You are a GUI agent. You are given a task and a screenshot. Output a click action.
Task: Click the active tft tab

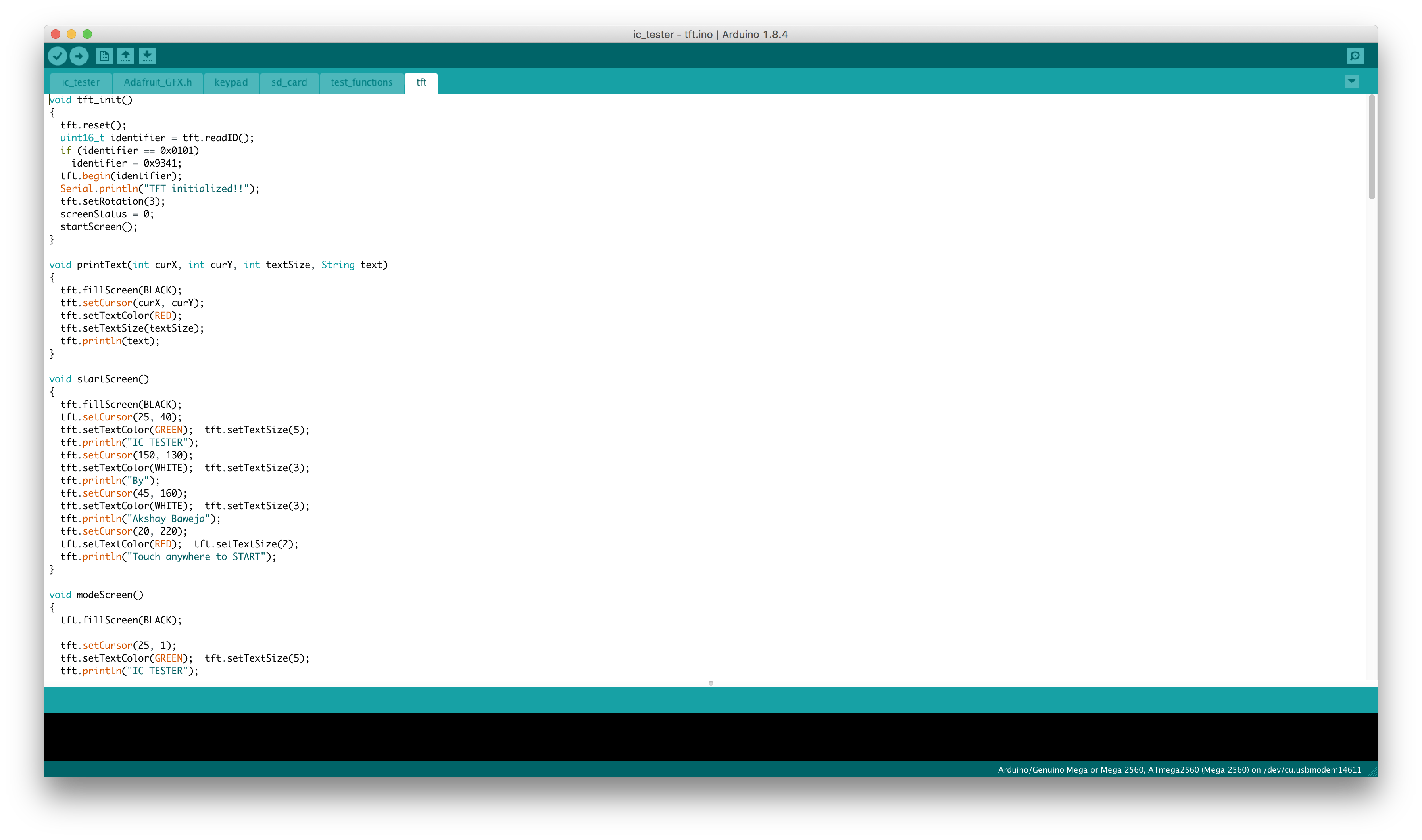pos(421,82)
